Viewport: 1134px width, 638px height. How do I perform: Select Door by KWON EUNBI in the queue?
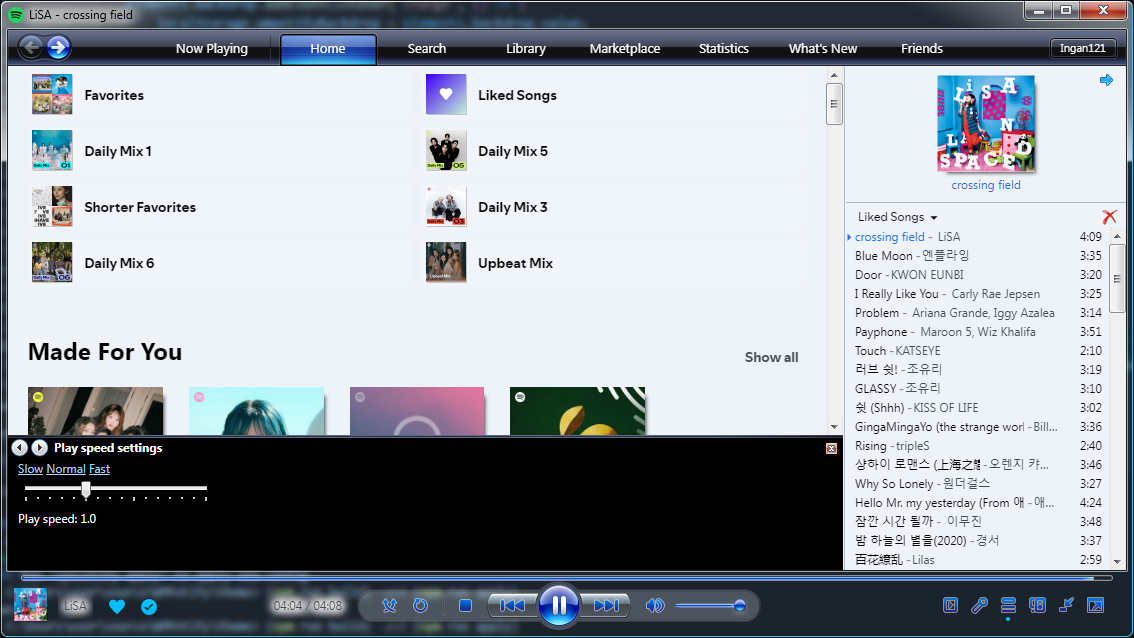[x=978, y=275]
